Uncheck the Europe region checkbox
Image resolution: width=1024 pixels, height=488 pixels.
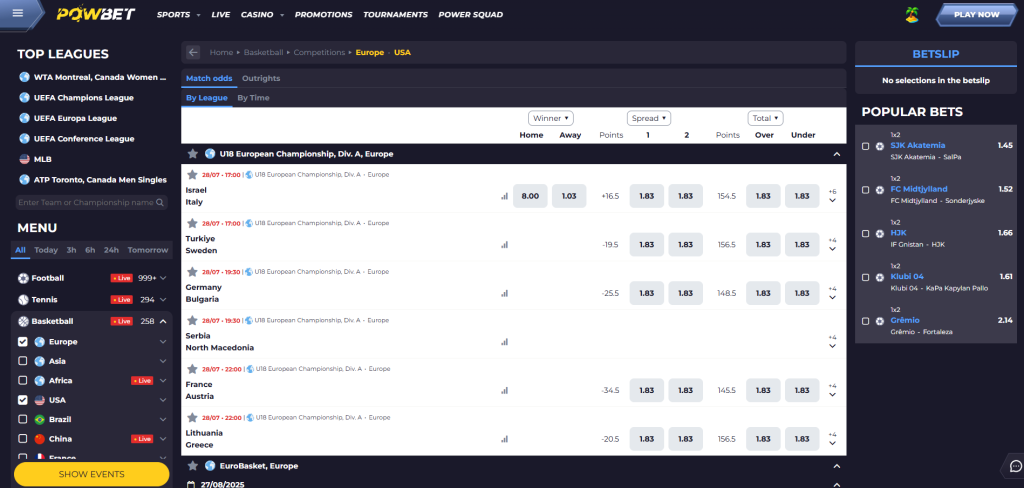[x=23, y=342]
